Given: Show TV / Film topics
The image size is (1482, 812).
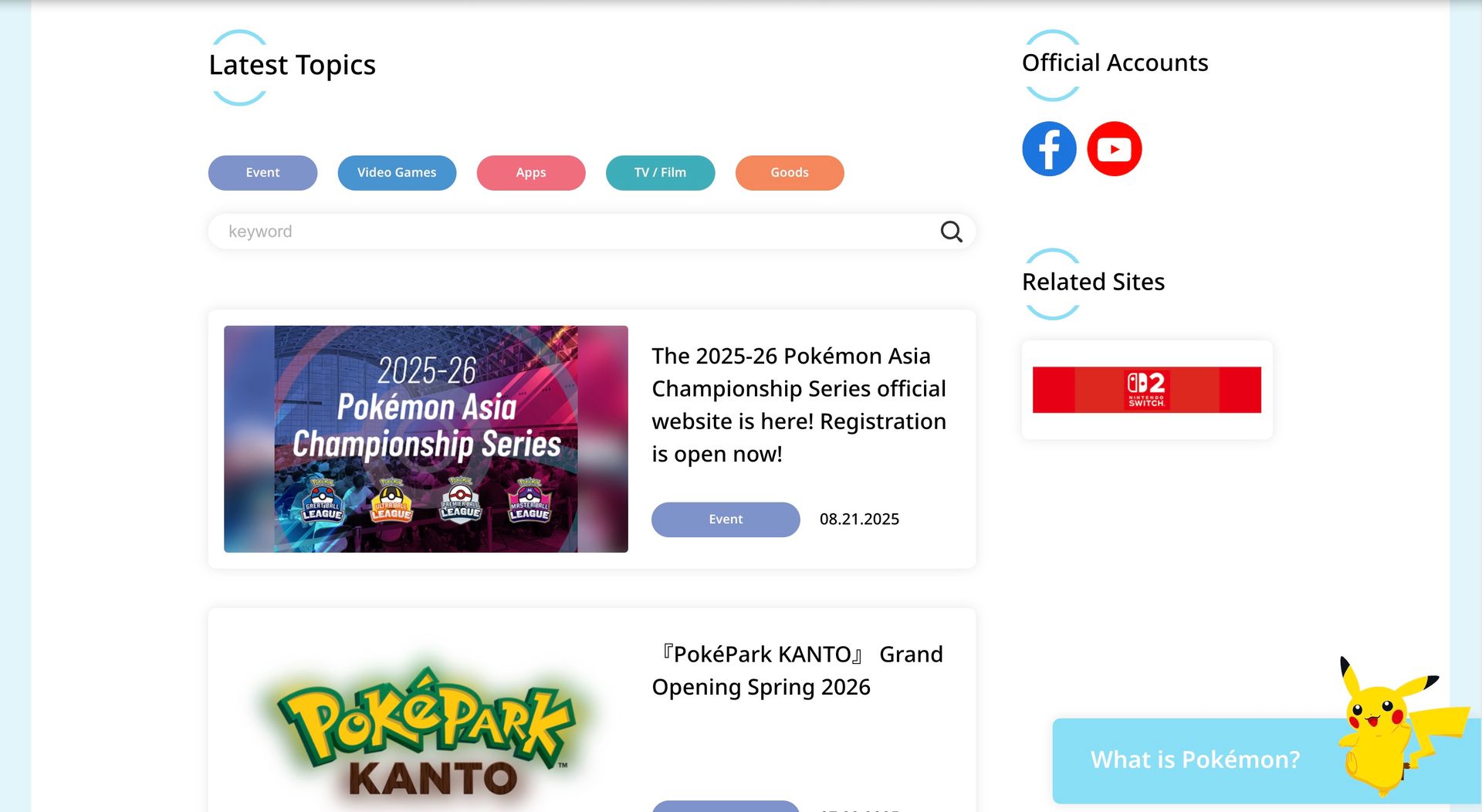Looking at the screenshot, I should (660, 173).
